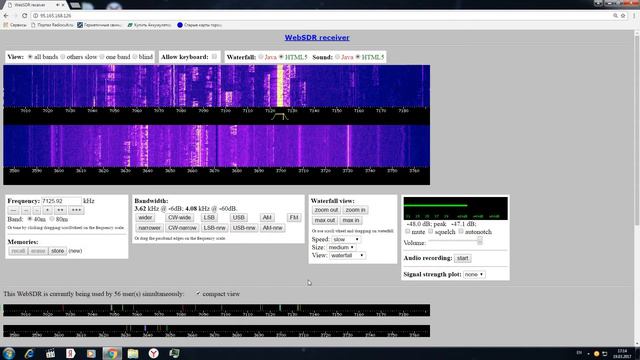This screenshot has height=360, width=640.
Task: Click the Frequency input field
Action: (61, 201)
